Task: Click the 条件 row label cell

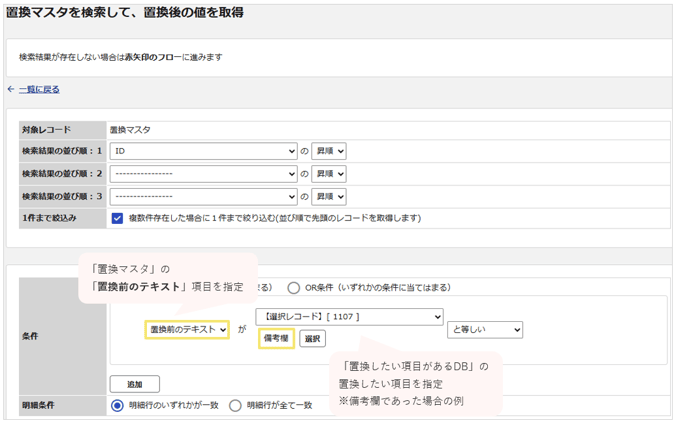Action: pyautogui.click(x=63, y=336)
